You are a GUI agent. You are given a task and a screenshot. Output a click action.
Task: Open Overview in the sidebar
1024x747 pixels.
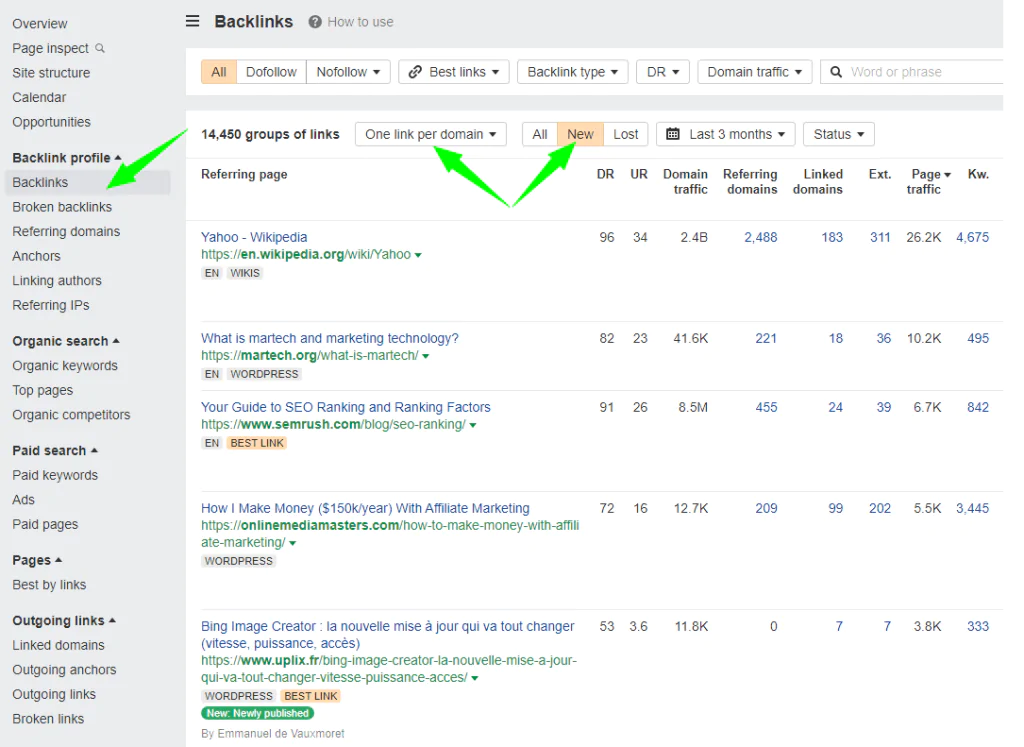pyautogui.click(x=40, y=24)
